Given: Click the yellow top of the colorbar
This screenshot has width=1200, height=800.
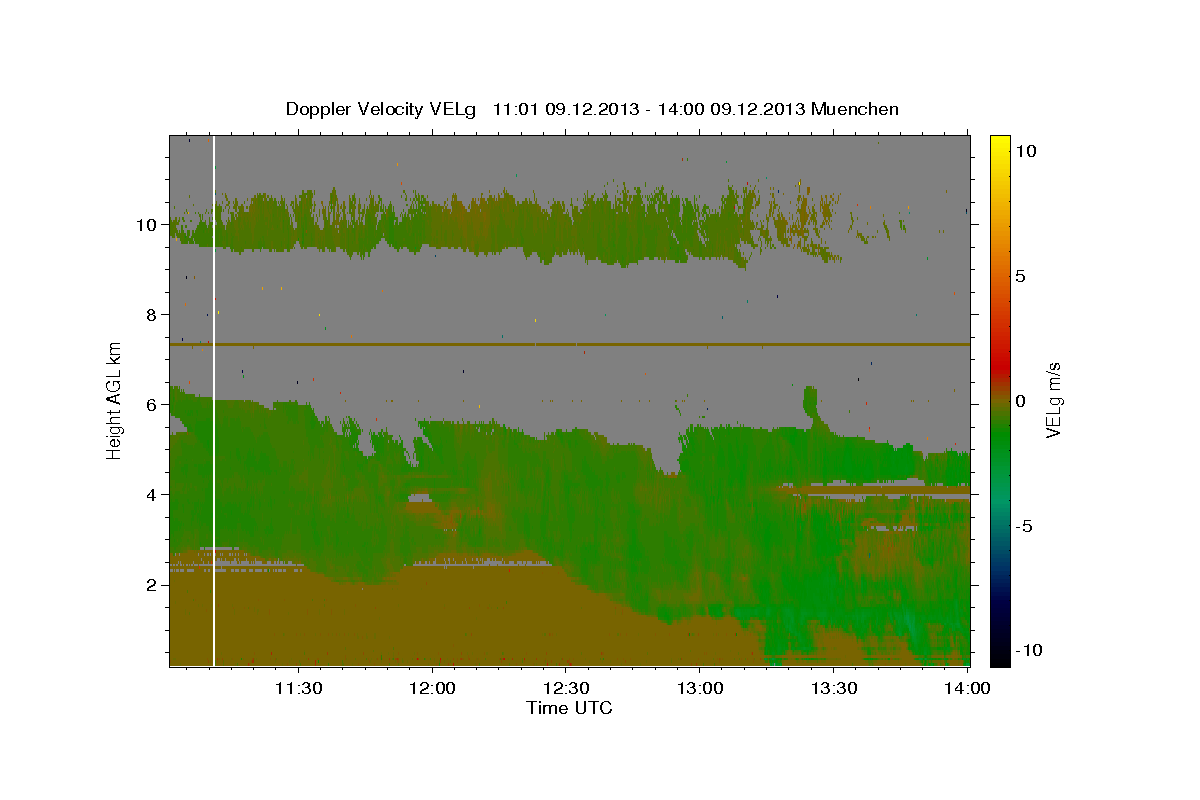Looking at the screenshot, I should click(1000, 142).
